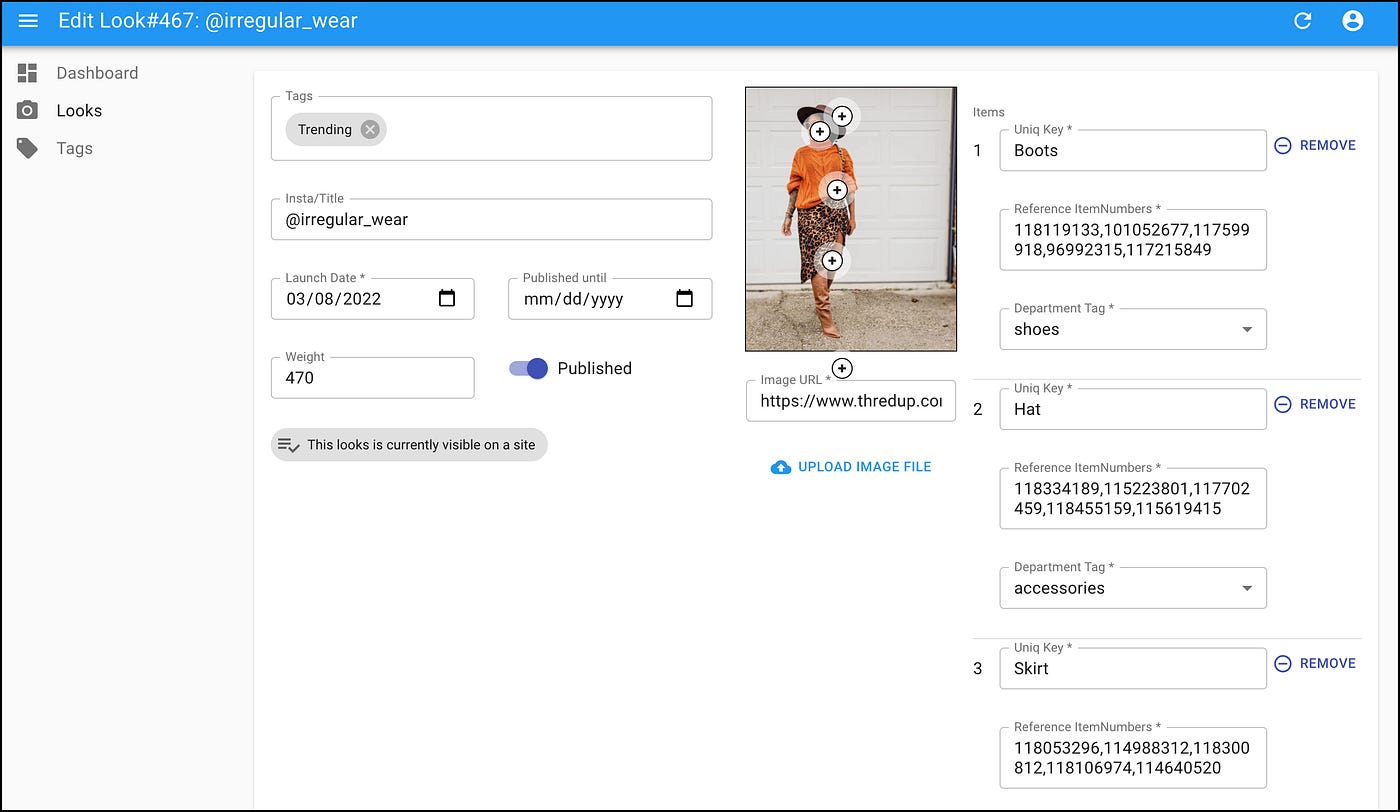Click the look photo thumbnail
Screen dimensions: 1400x812
click(x=851, y=219)
